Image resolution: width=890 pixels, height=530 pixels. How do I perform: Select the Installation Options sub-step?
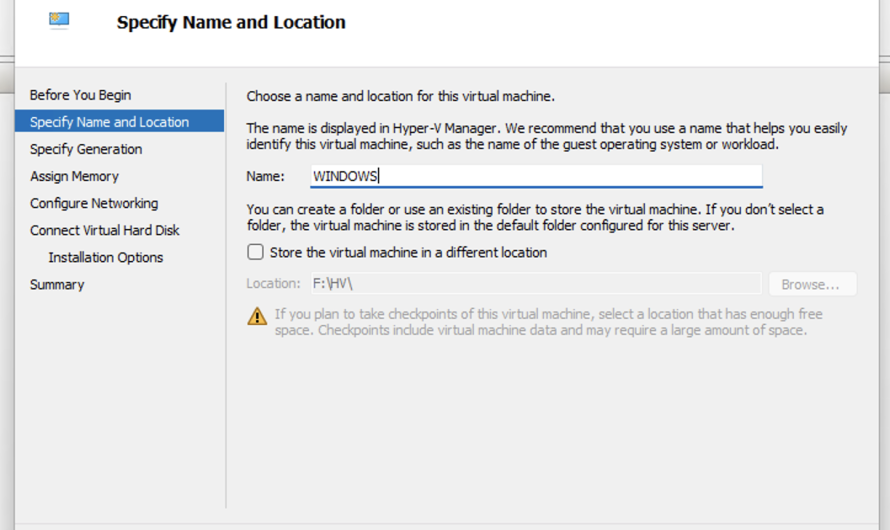coord(105,257)
